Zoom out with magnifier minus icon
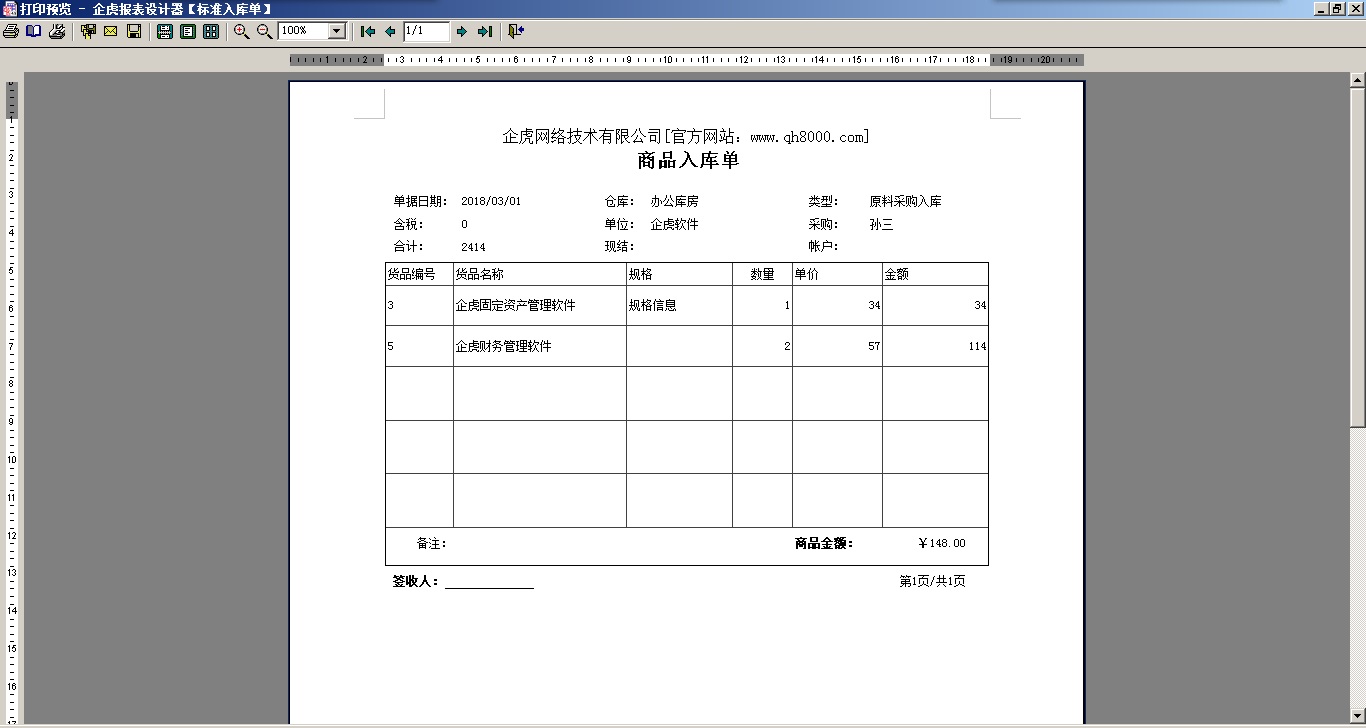 [264, 32]
